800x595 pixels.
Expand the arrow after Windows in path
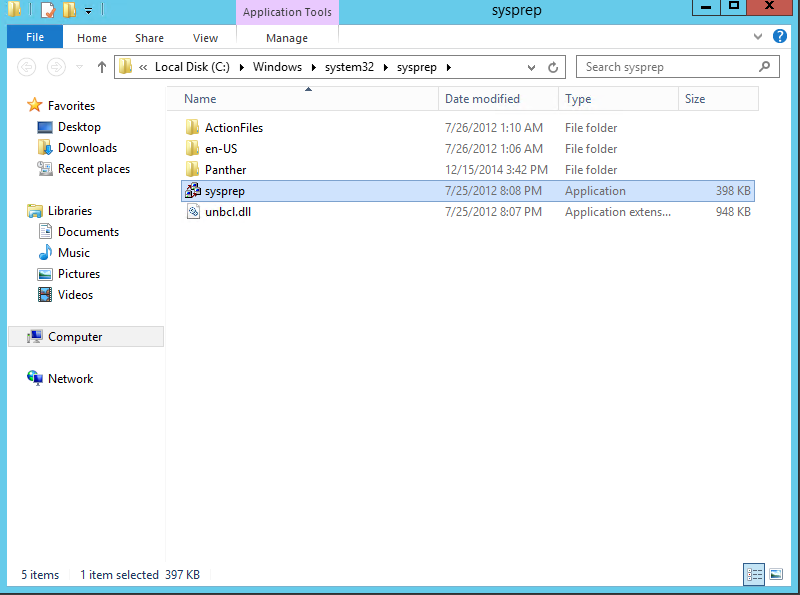click(313, 67)
